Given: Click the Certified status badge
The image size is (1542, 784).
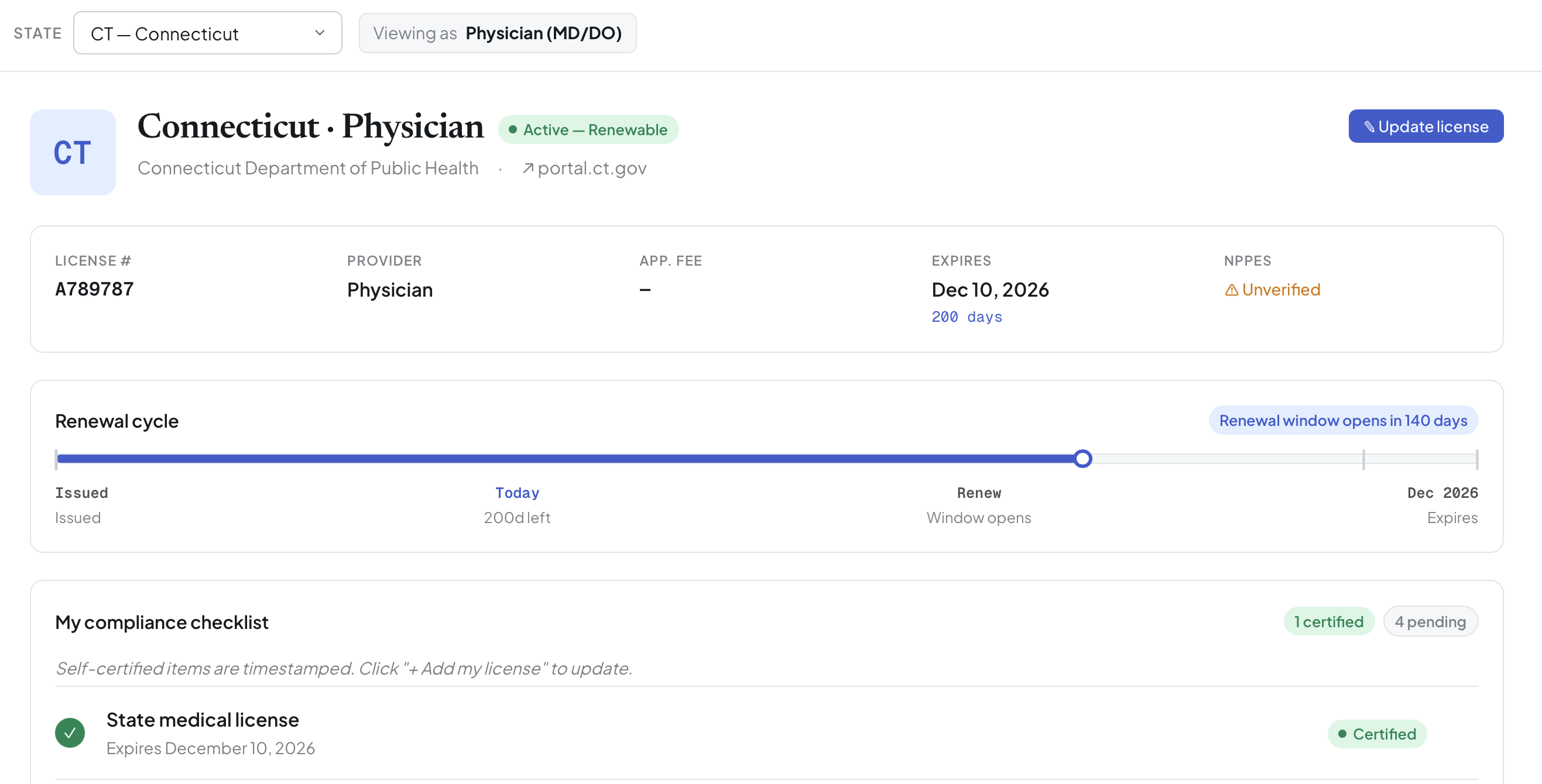Looking at the screenshot, I should (1377, 734).
